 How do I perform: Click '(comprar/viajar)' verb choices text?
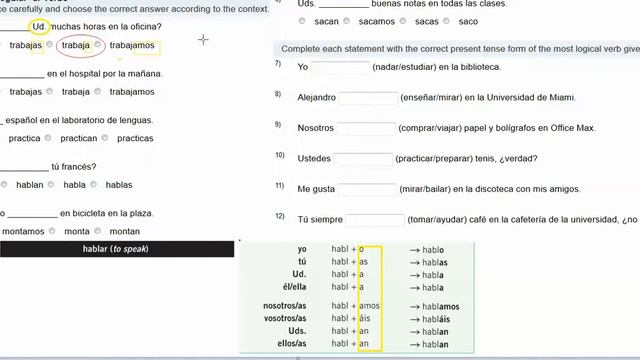click(430, 128)
